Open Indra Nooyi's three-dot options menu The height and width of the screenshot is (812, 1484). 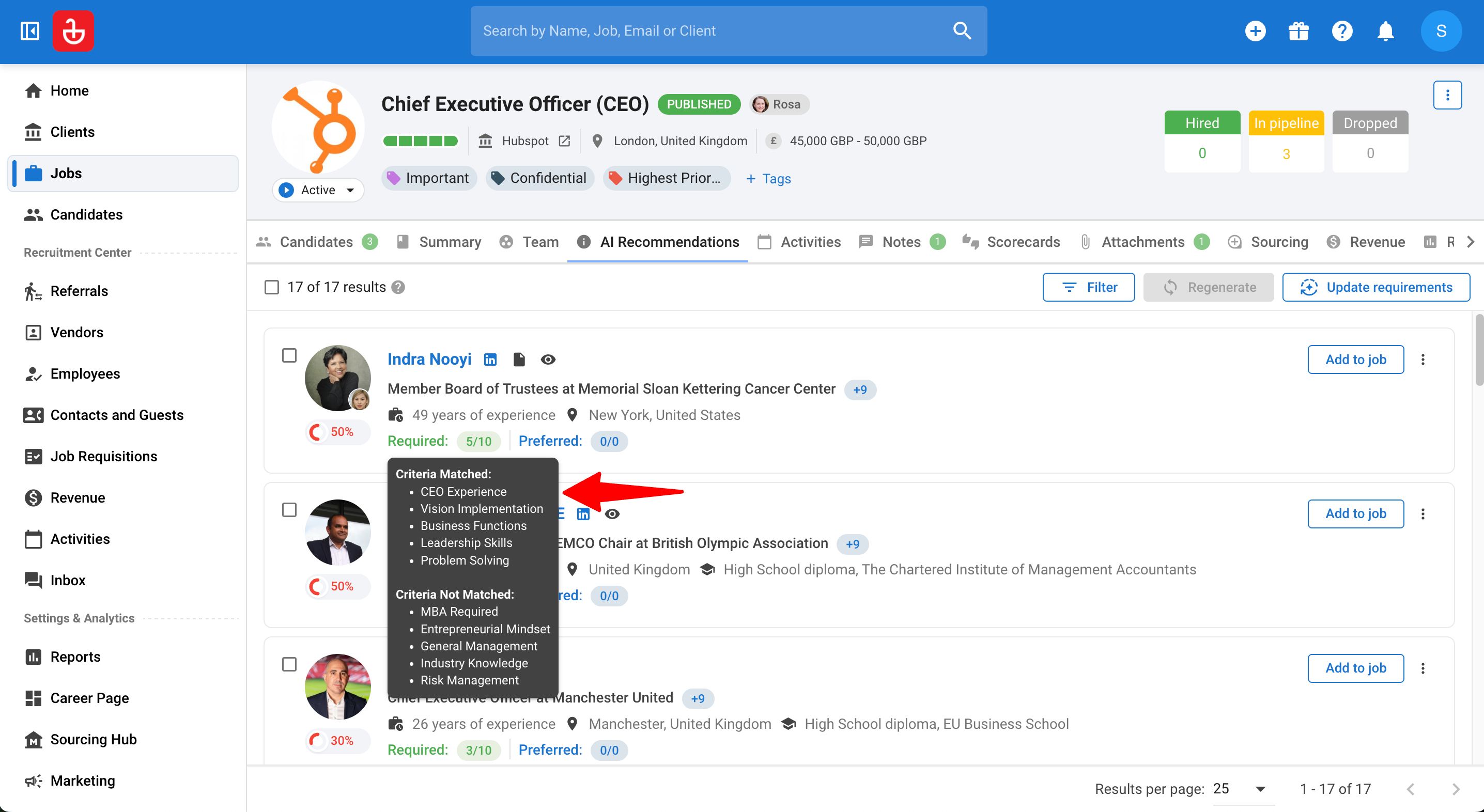click(x=1423, y=360)
